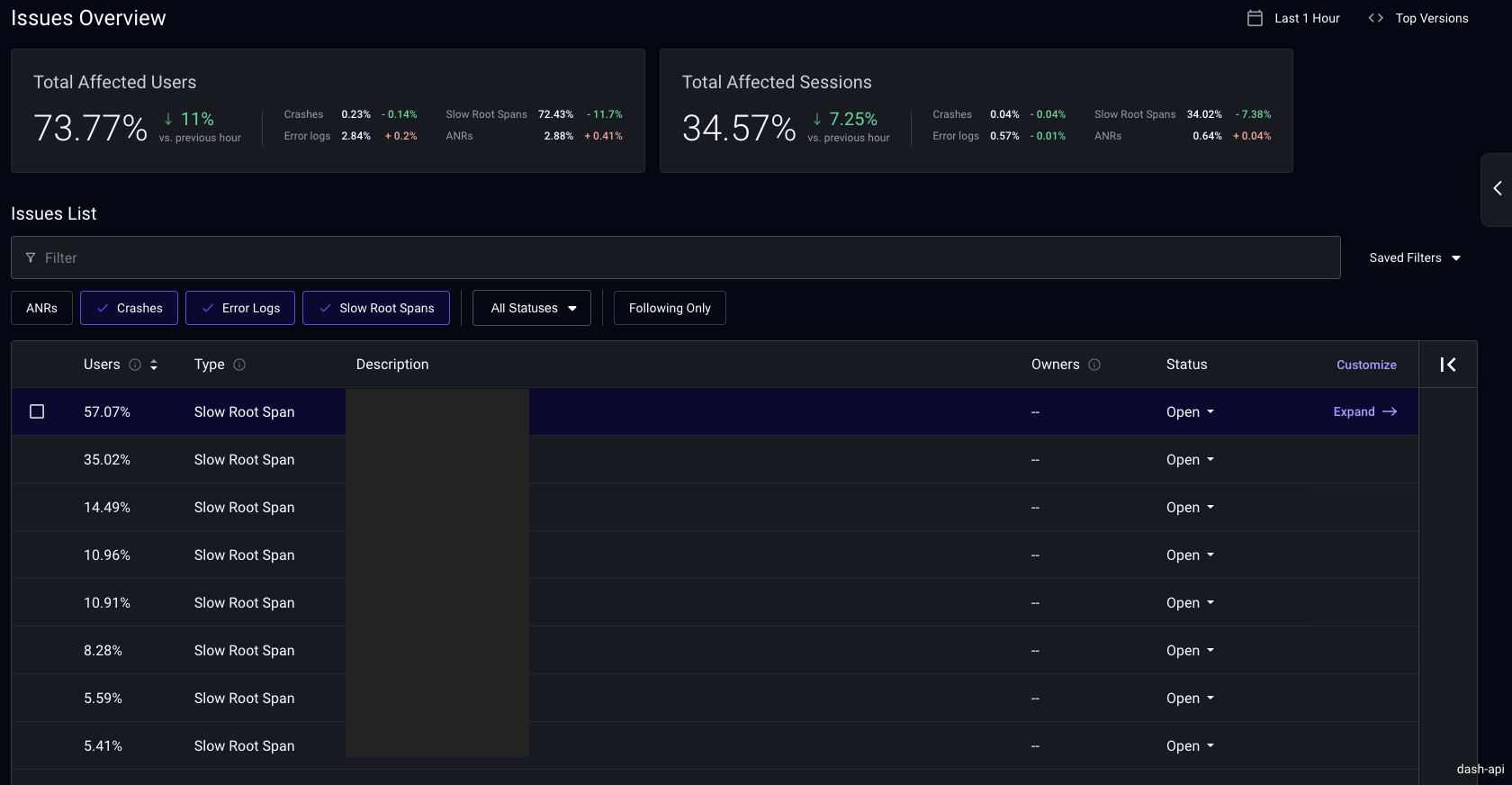Click the dash-api label
1512x785 pixels.
click(1480, 769)
